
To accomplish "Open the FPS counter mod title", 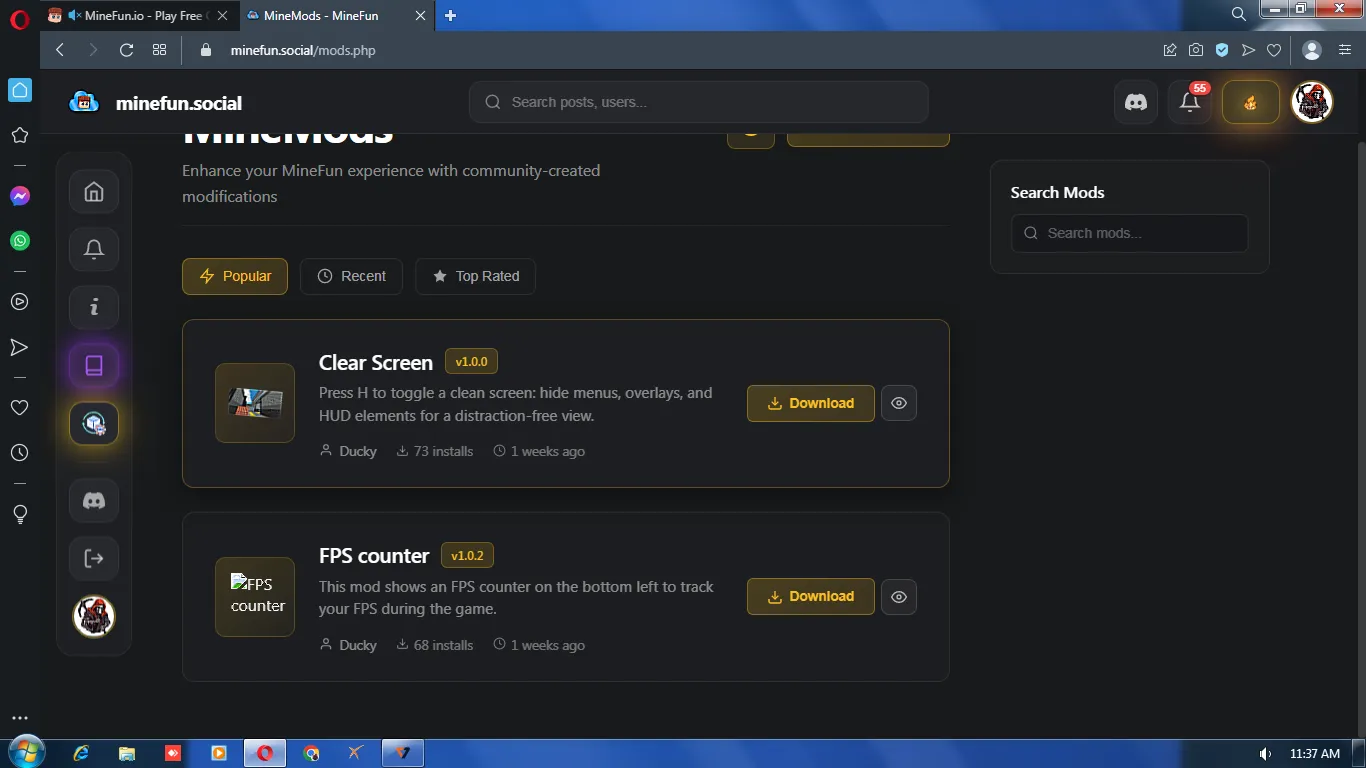I will 374,555.
